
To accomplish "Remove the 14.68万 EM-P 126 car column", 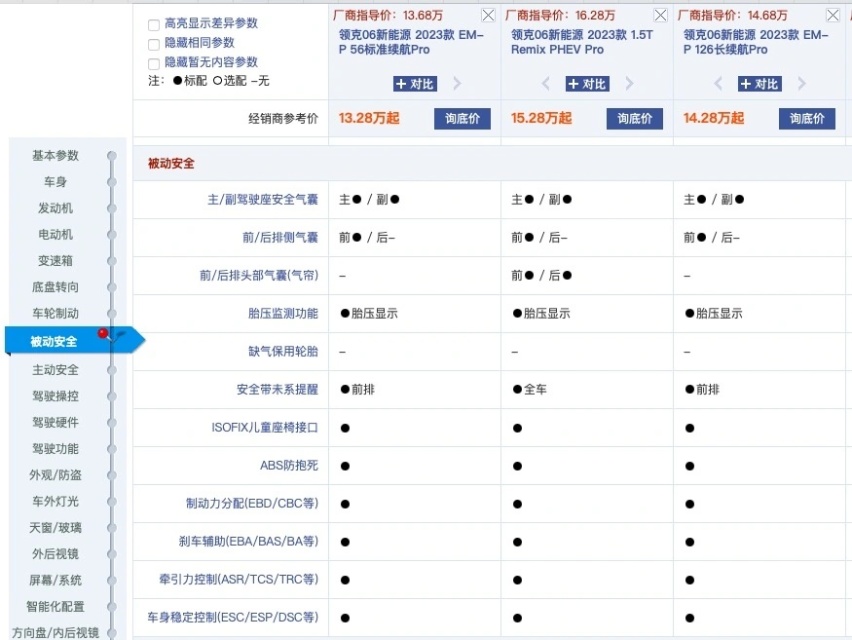I will [833, 15].
